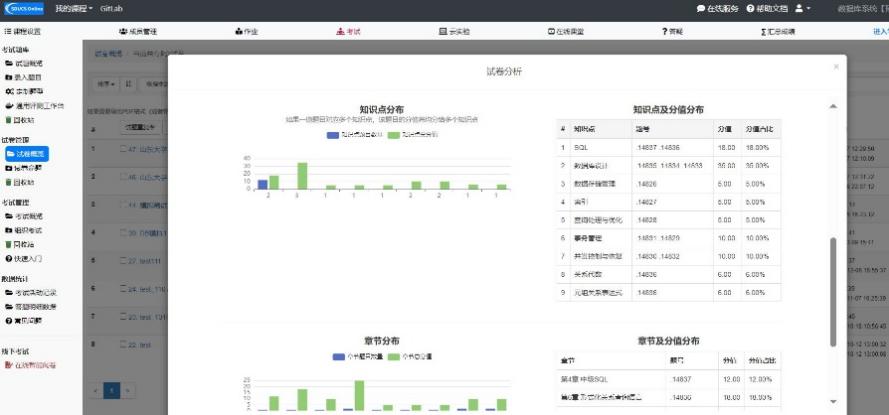The width and height of the screenshot is (889, 415).
Task: Close the 试卷分析 dialog with the X
Action: tap(836, 67)
